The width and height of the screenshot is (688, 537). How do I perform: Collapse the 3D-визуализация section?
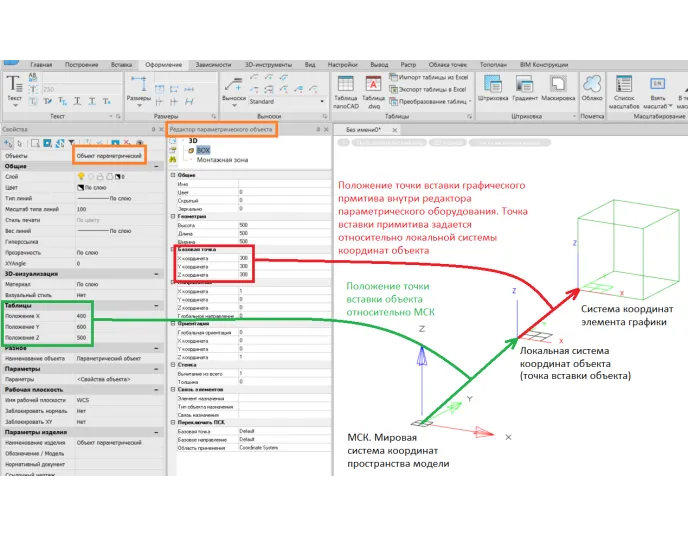coord(157,274)
